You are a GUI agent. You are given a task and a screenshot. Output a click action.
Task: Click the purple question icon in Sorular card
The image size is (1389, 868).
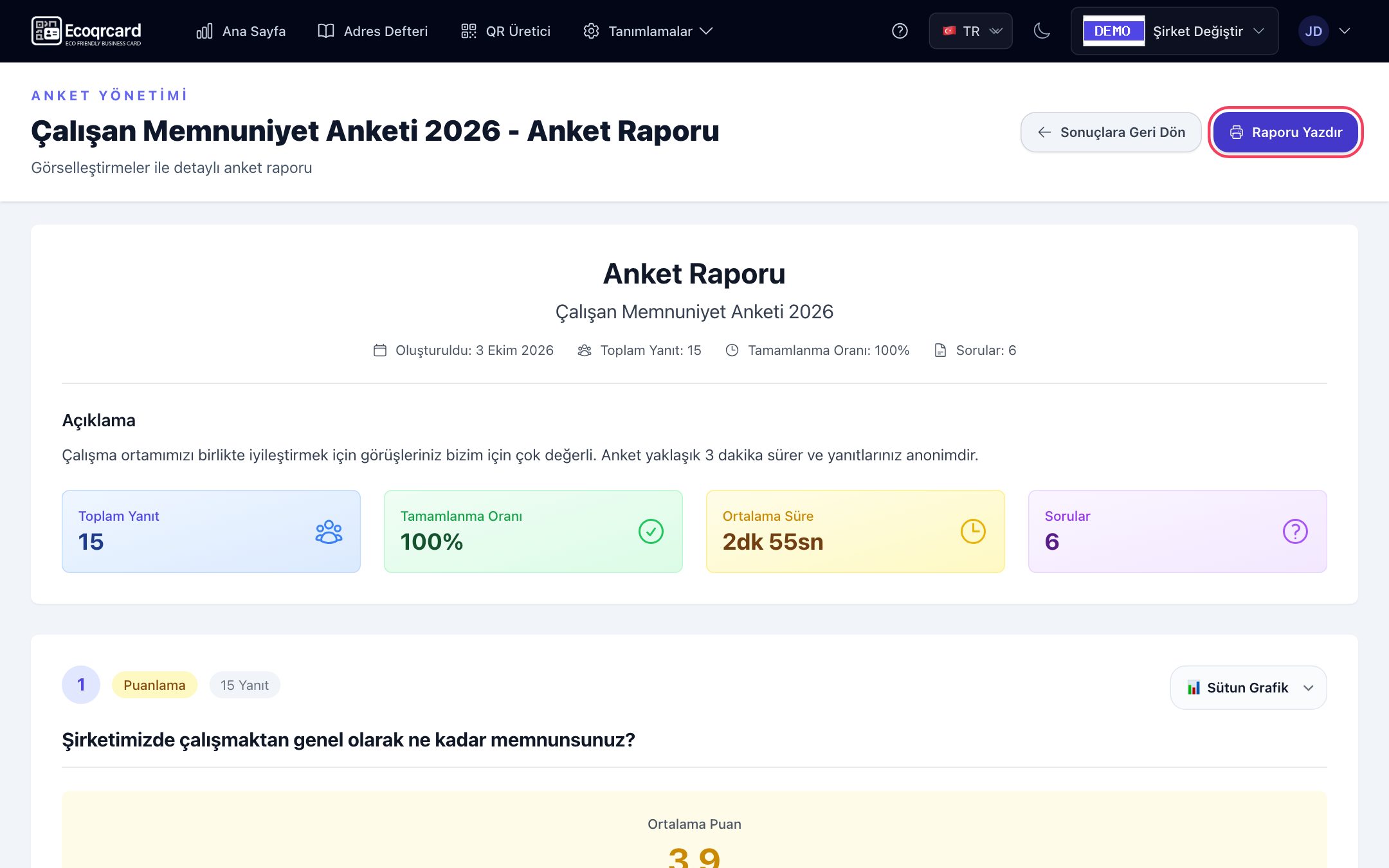(x=1295, y=532)
